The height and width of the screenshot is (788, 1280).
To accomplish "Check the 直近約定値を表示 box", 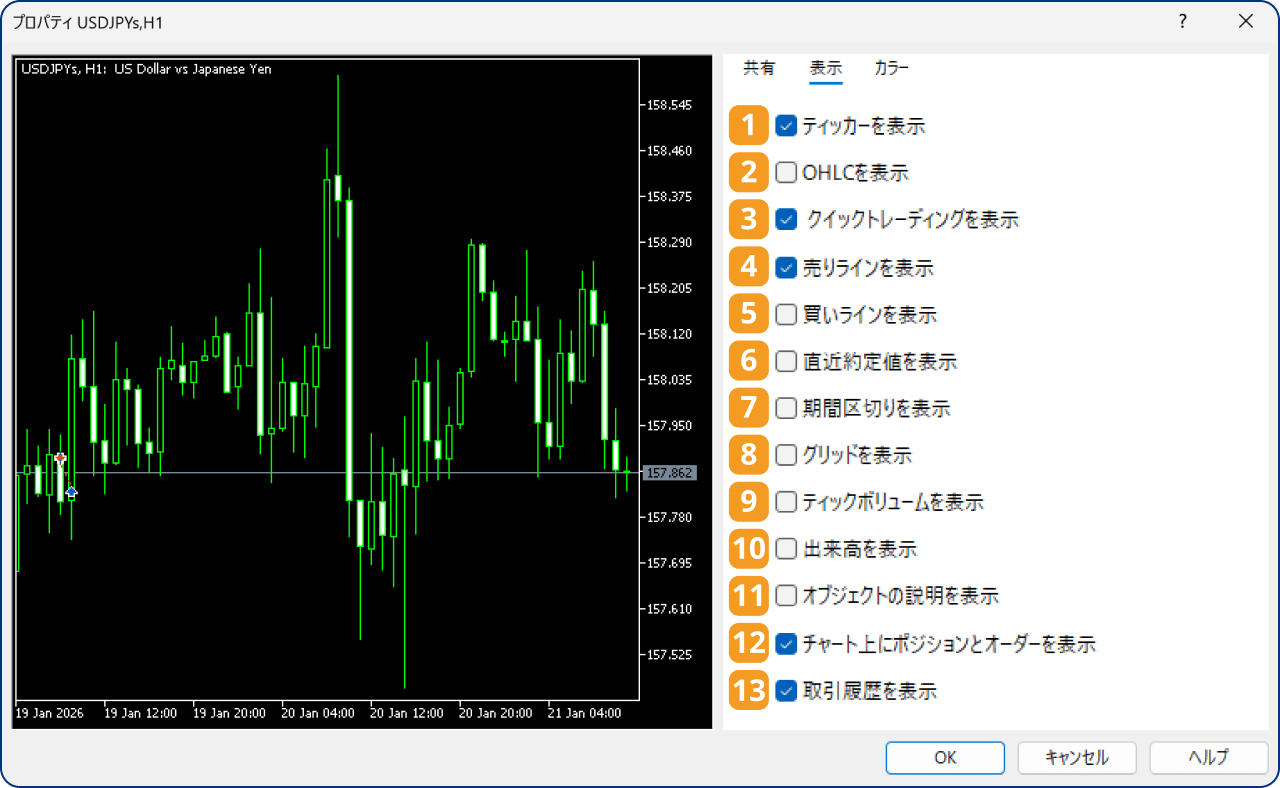I will pos(784,361).
